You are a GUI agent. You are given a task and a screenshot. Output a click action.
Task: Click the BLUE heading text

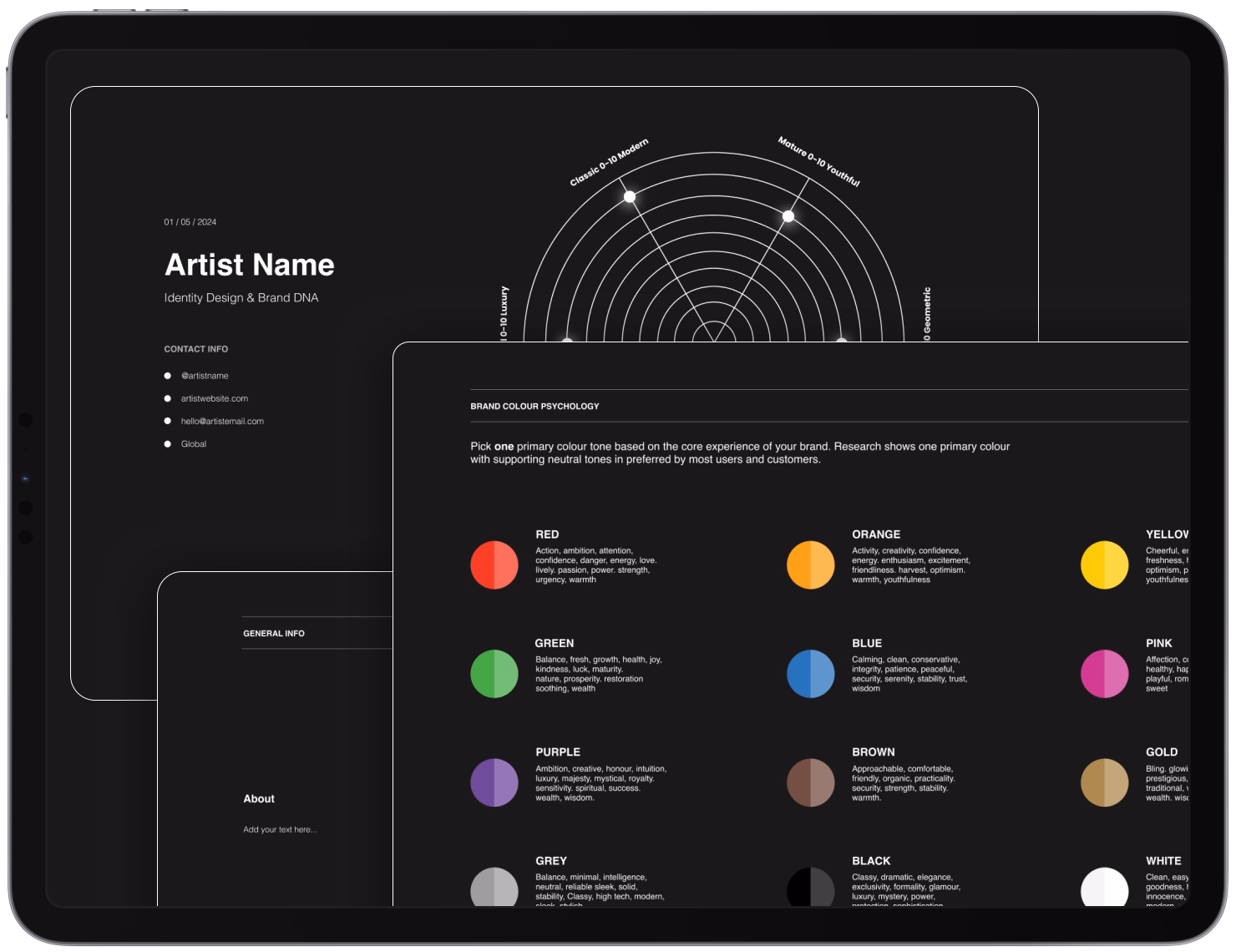[867, 643]
